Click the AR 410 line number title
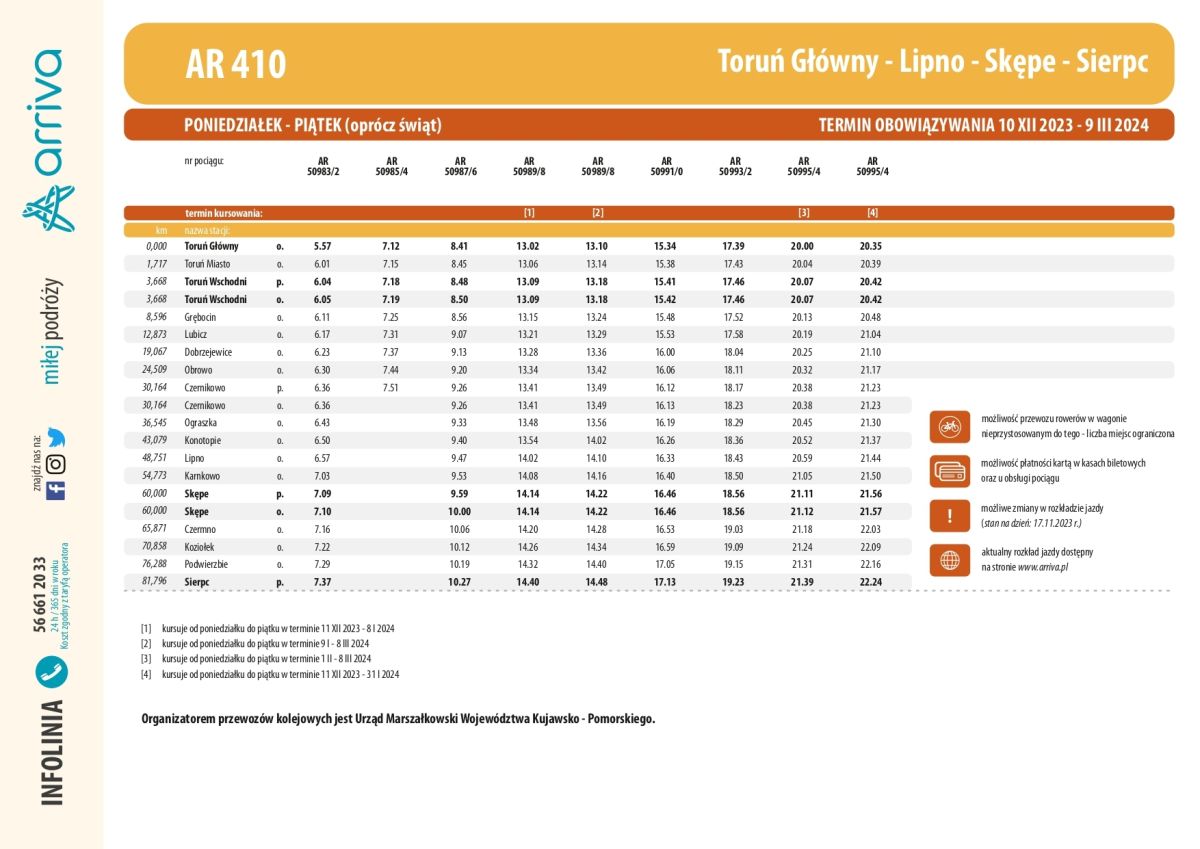Image resolution: width=1200 pixels, height=849 pixels. click(236, 65)
